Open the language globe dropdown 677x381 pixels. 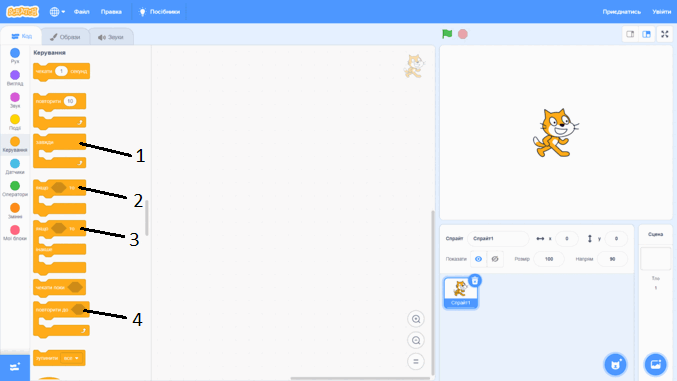[x=57, y=12]
